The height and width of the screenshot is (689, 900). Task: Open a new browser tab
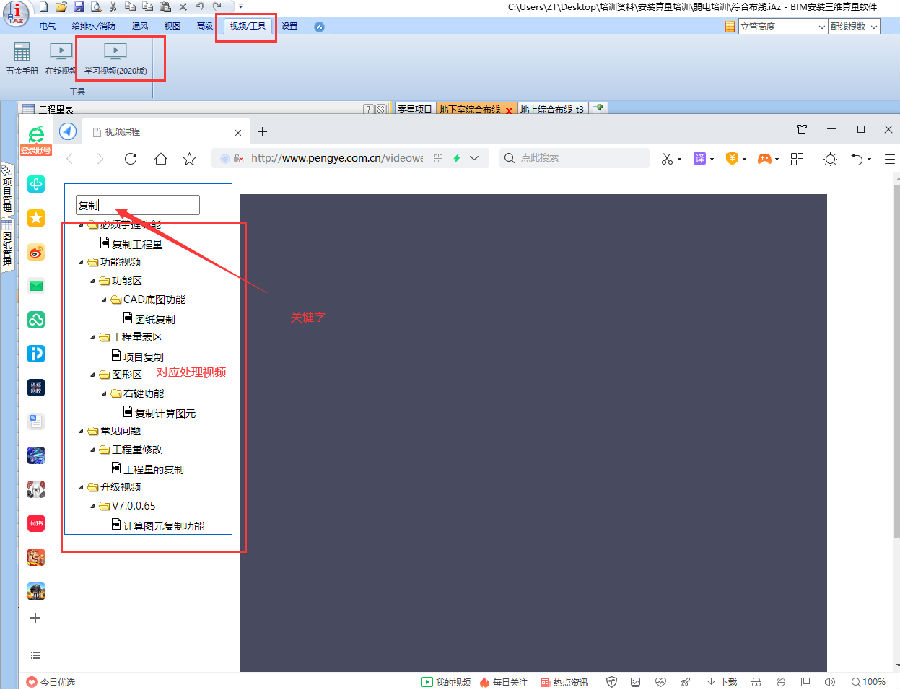[263, 131]
